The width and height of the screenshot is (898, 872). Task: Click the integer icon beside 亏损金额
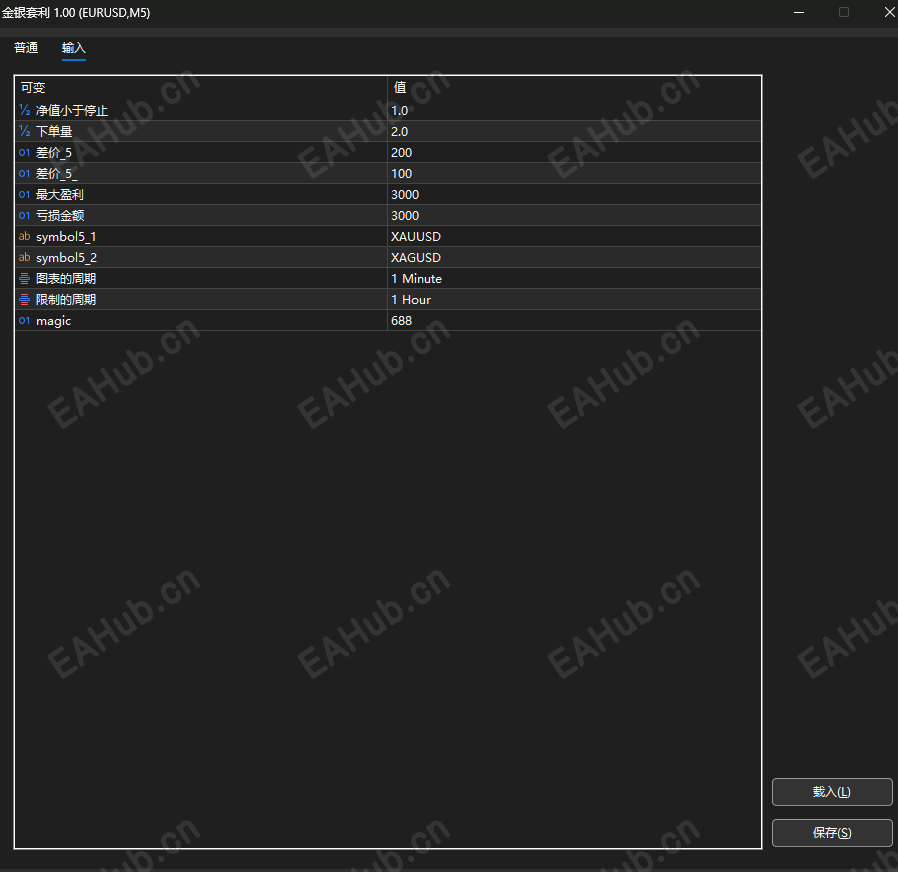[x=25, y=215]
